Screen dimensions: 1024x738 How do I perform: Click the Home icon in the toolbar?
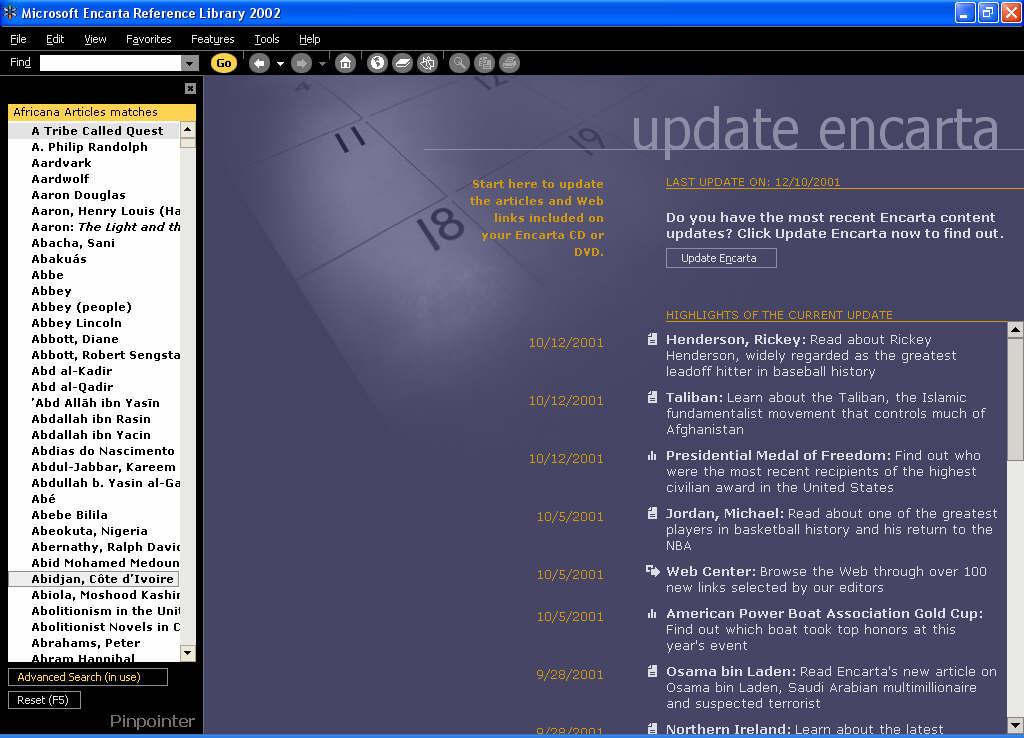(x=345, y=63)
